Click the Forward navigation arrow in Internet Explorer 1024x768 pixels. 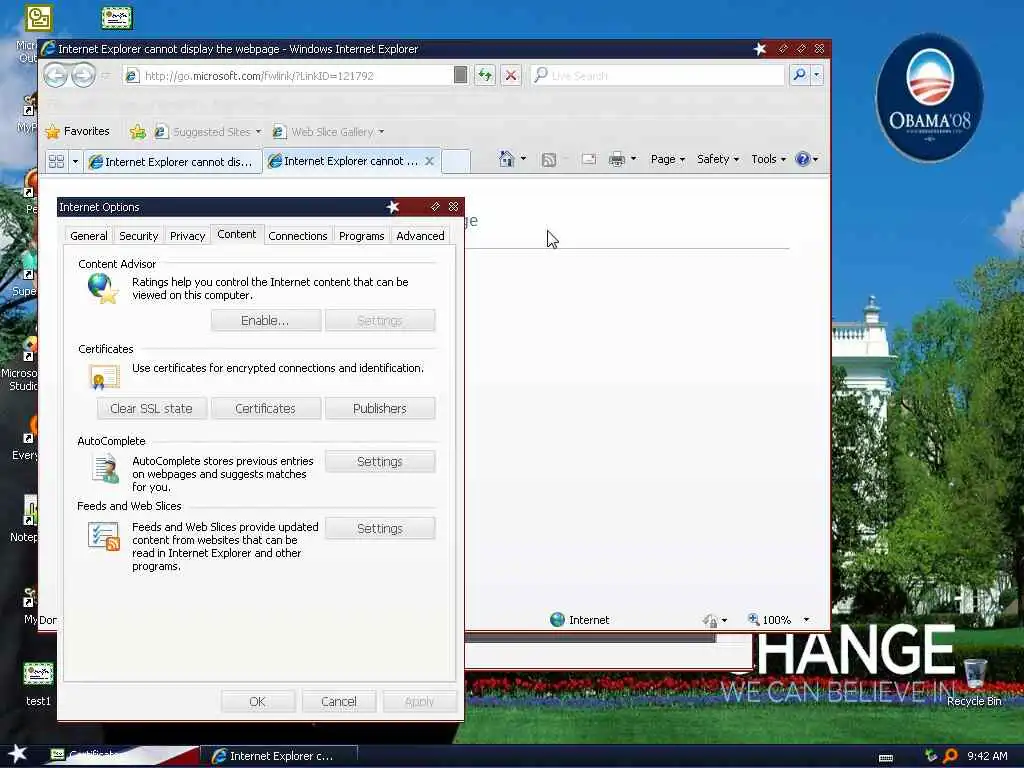pos(84,75)
